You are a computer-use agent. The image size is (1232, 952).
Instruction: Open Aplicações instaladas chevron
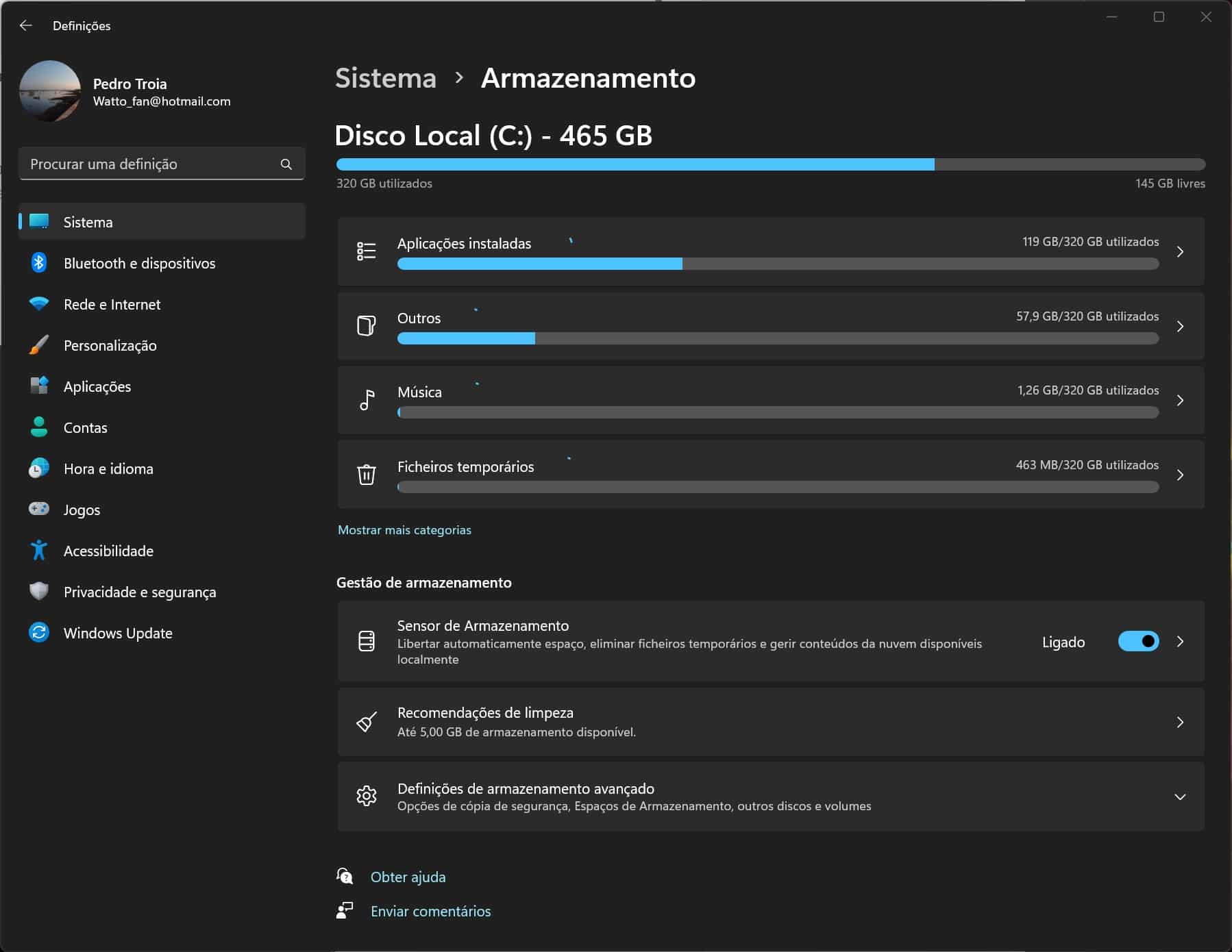click(x=1179, y=252)
